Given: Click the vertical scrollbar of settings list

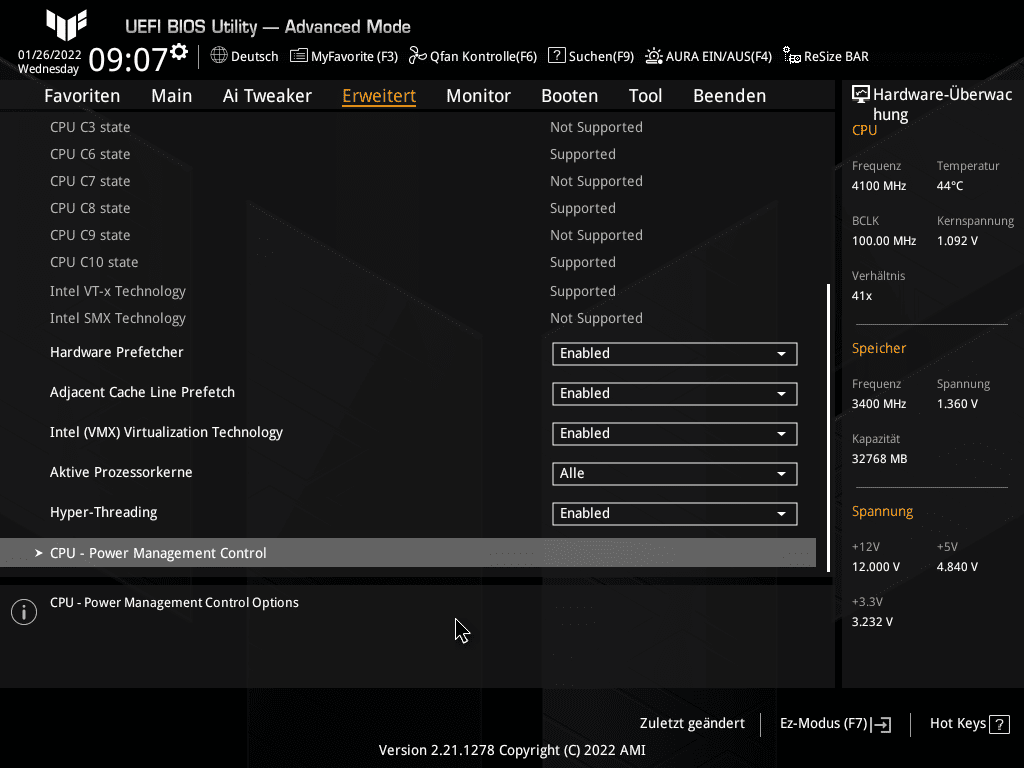Looking at the screenshot, I should click(828, 428).
